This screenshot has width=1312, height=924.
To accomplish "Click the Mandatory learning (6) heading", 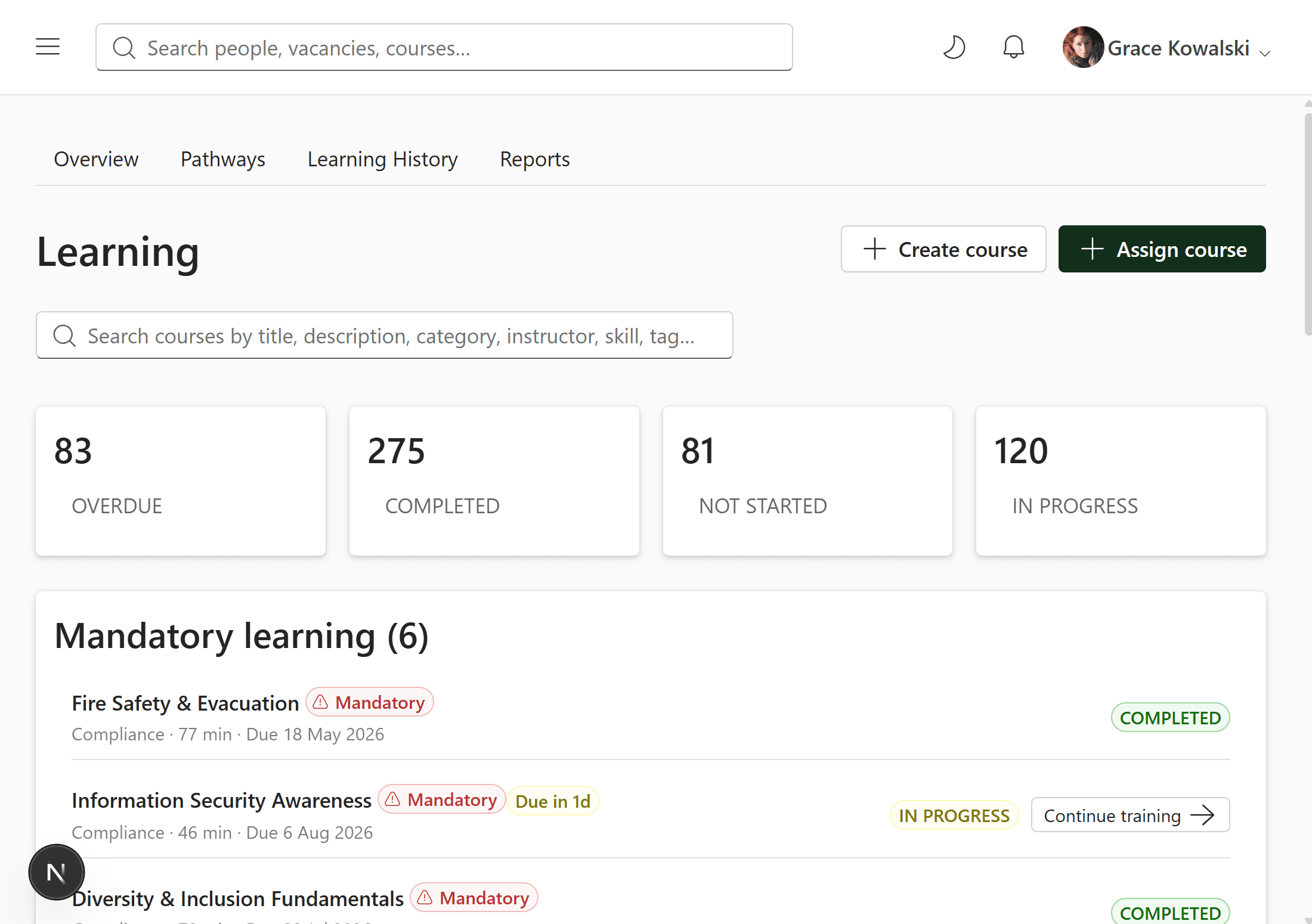I will tap(242, 636).
